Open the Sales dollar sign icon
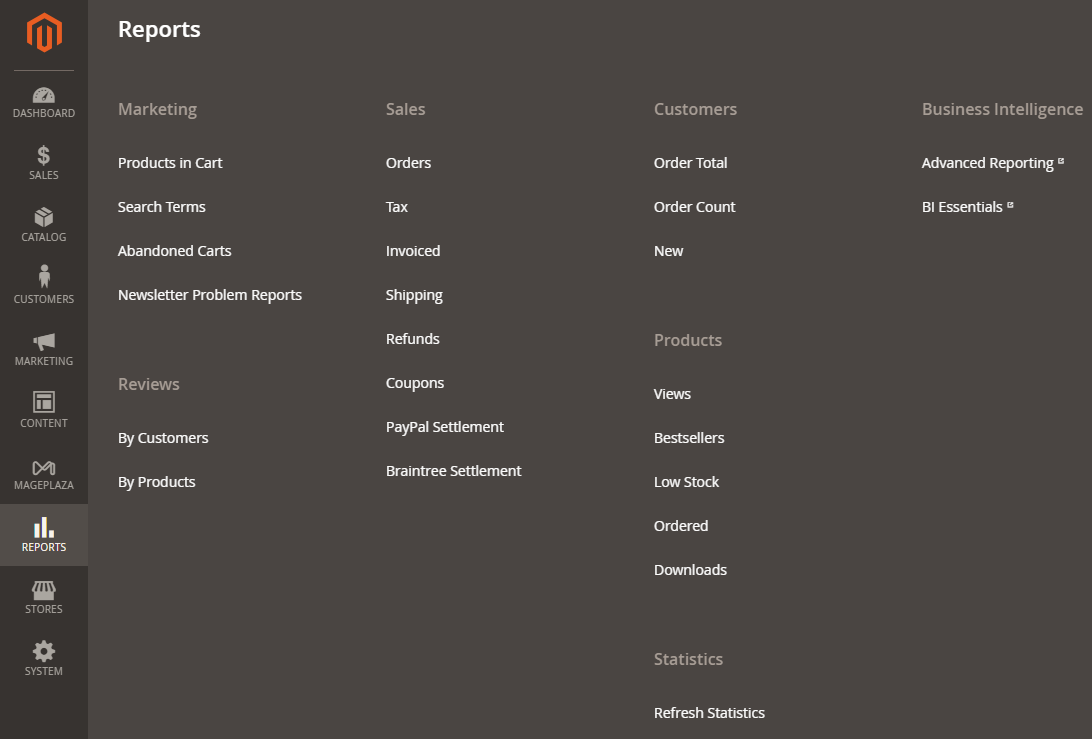Image resolution: width=1092 pixels, height=739 pixels. coord(44,155)
